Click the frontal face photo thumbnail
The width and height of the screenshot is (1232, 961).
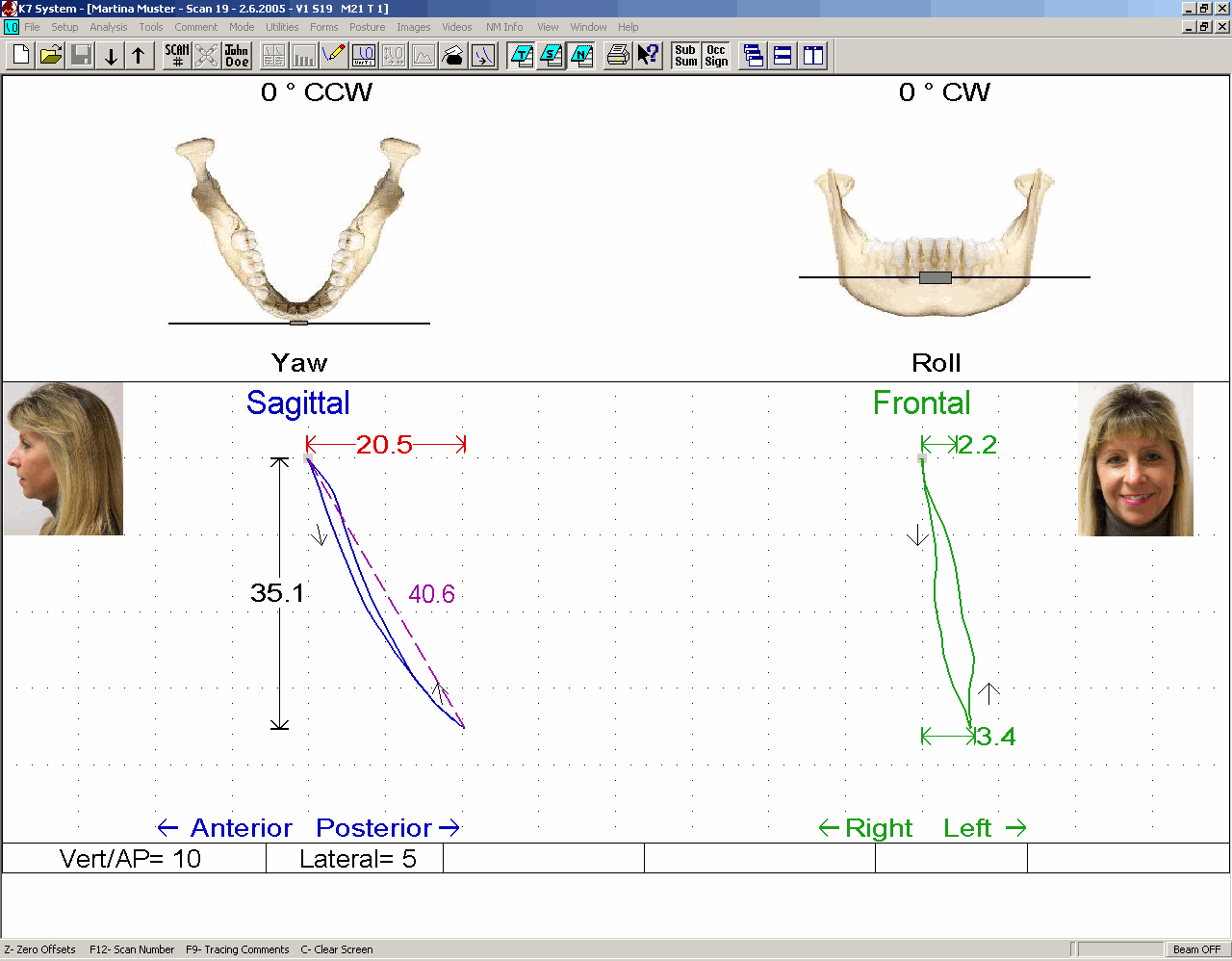point(1135,459)
